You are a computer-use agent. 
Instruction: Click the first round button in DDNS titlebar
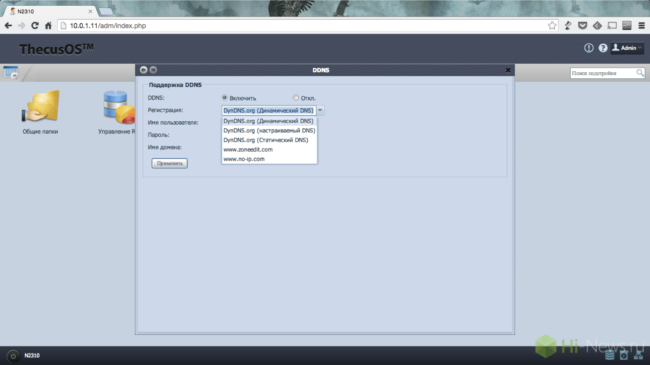coord(143,70)
